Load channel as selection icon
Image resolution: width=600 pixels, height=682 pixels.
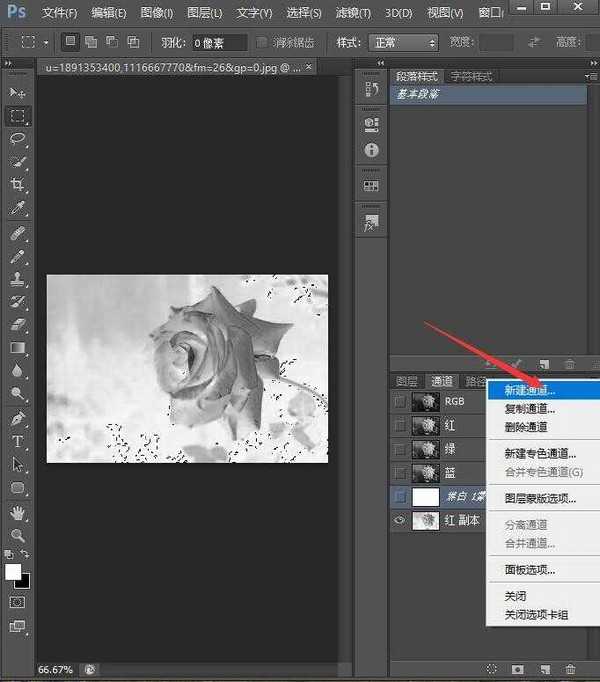(x=492, y=668)
